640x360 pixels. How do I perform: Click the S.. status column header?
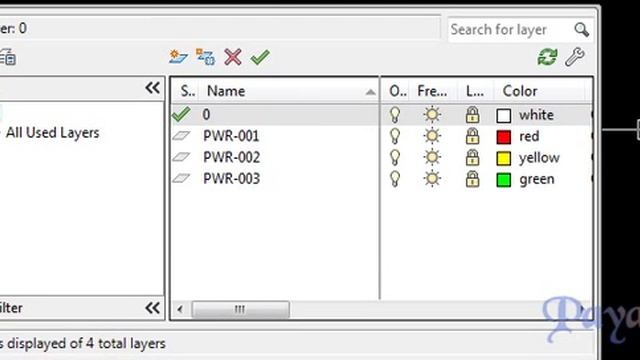[187, 91]
